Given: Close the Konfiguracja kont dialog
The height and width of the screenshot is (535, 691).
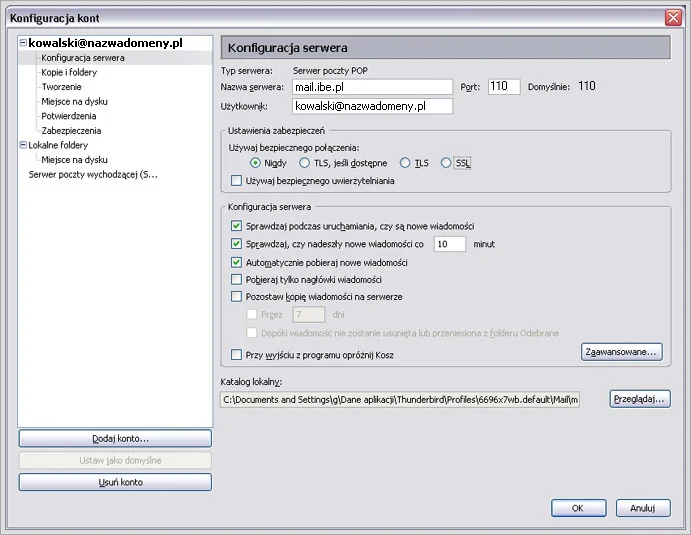Looking at the screenshot, I should click(673, 18).
